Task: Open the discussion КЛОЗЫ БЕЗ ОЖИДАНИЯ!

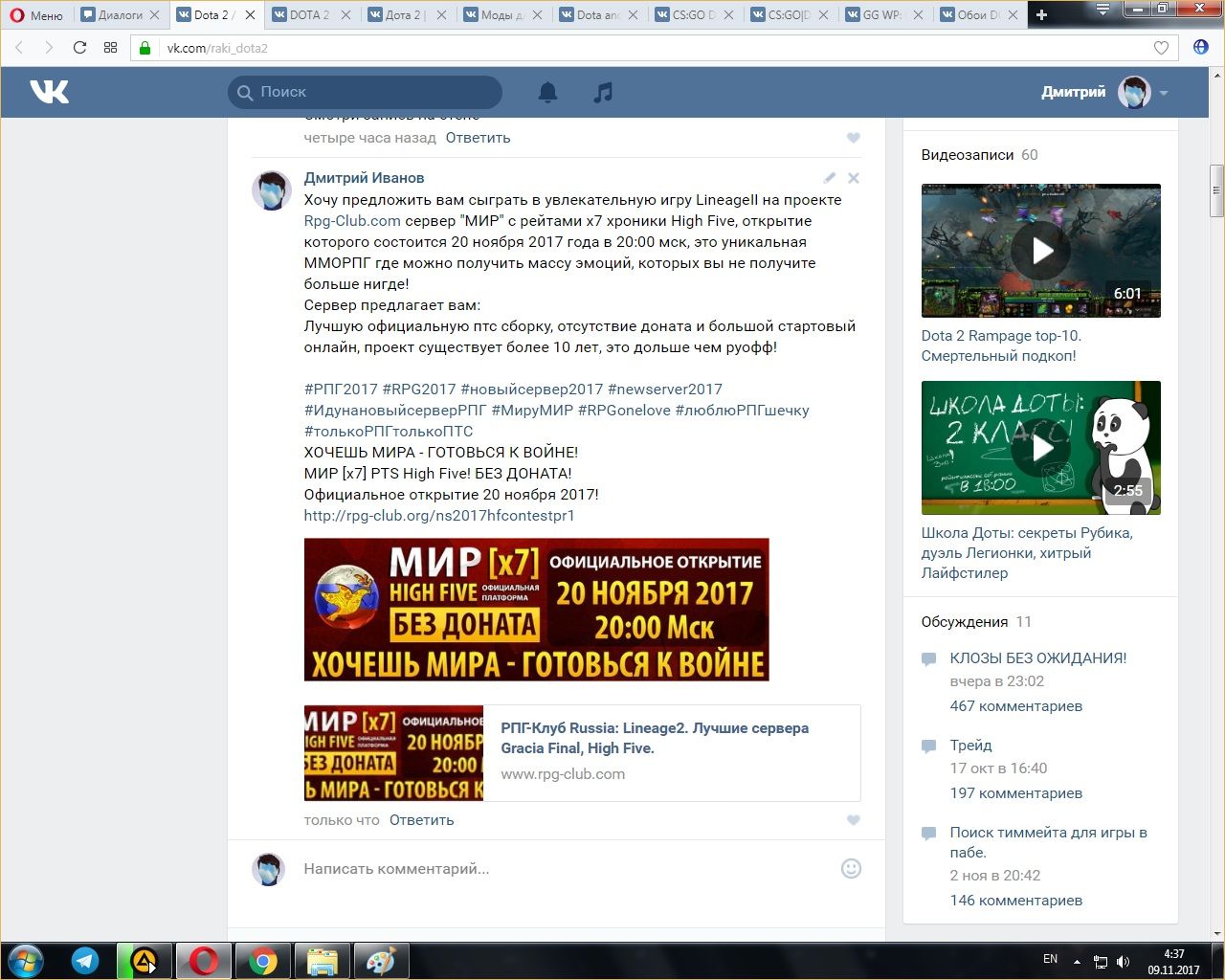Action: (x=1038, y=658)
